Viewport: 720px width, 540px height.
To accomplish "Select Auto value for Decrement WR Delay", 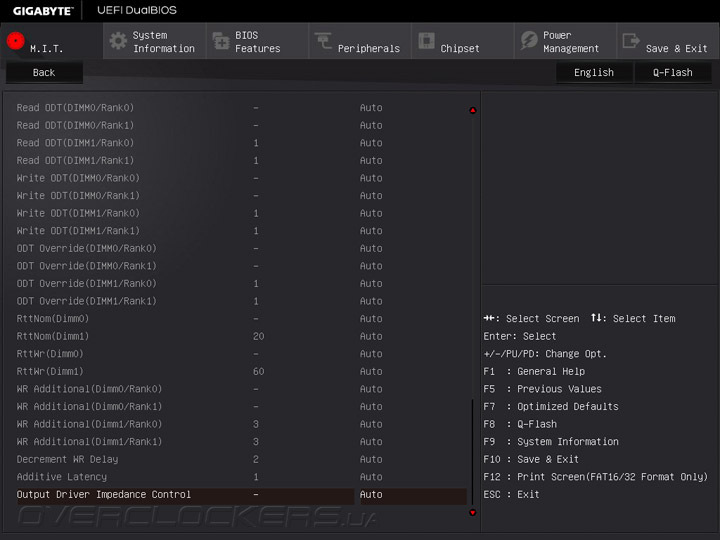I will [x=371, y=459].
